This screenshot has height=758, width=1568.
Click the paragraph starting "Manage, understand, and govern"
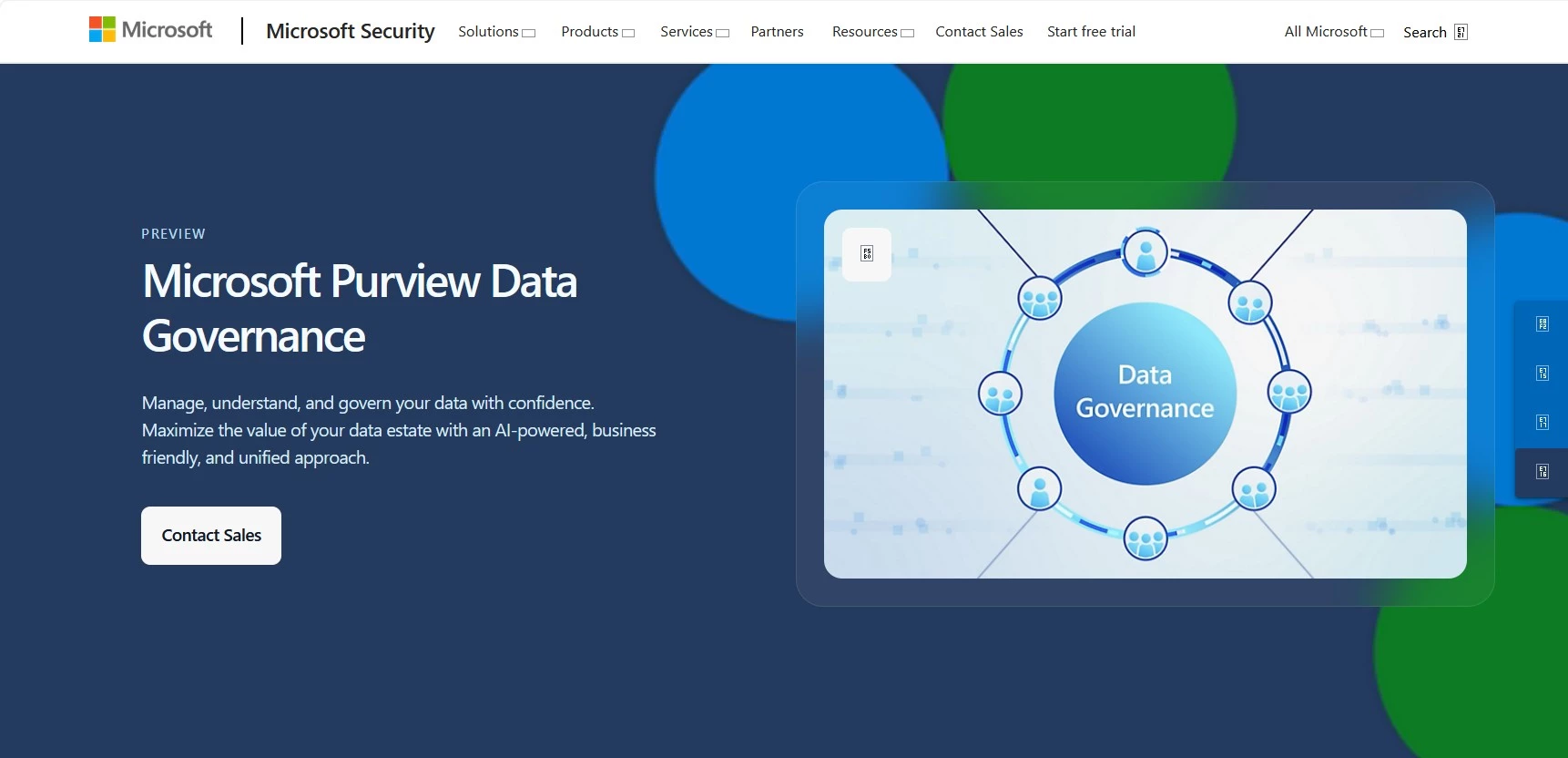click(x=399, y=430)
